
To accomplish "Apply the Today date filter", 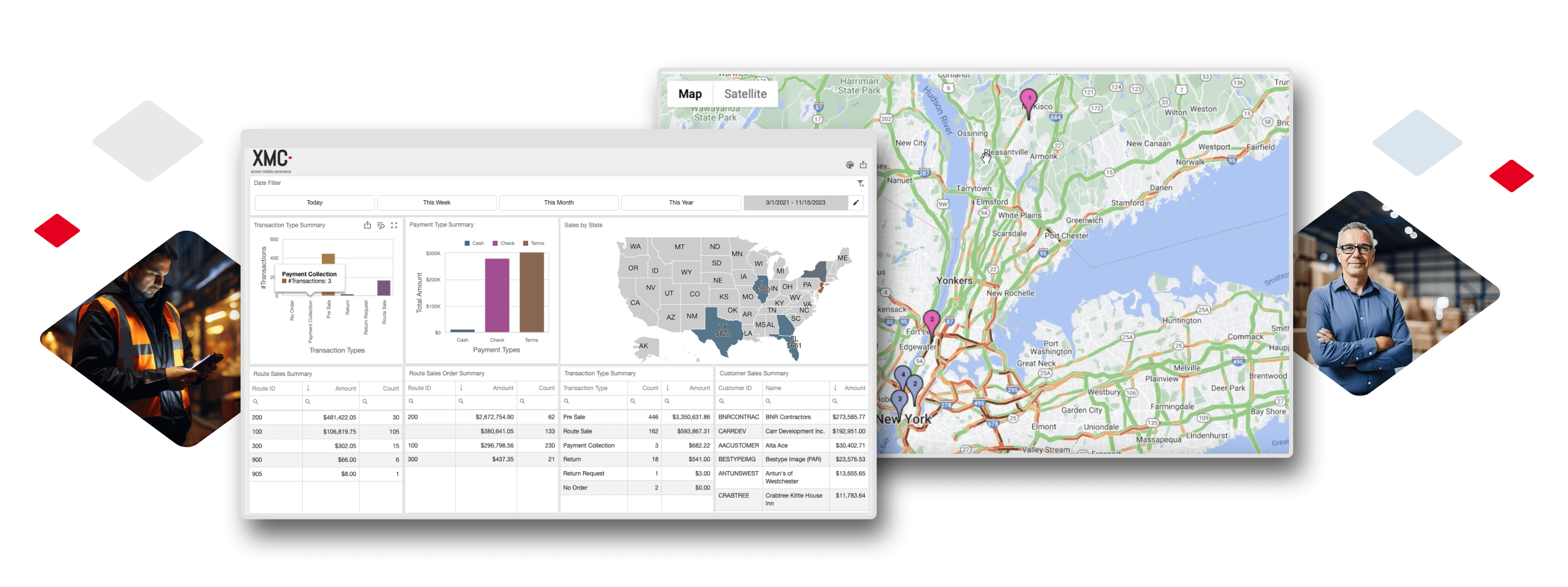I will 314,202.
